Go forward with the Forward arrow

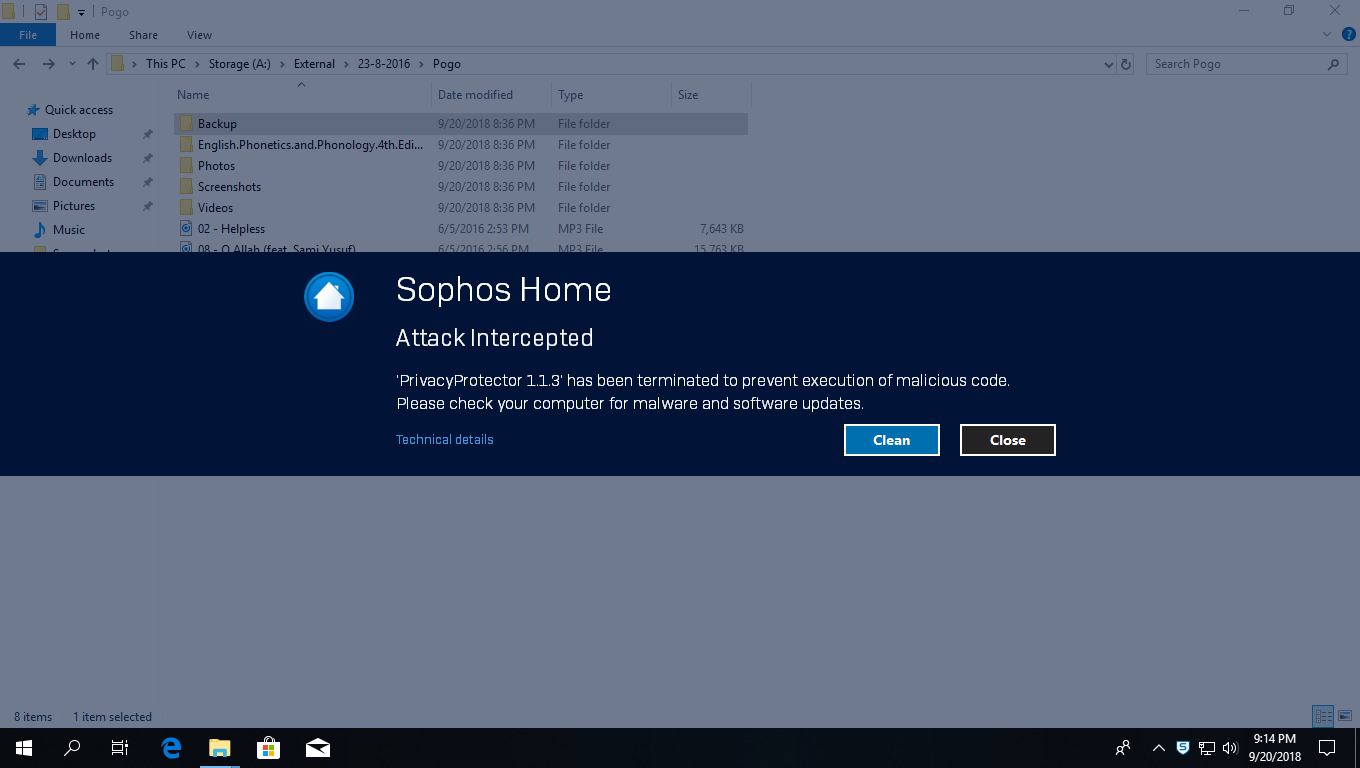tap(48, 64)
